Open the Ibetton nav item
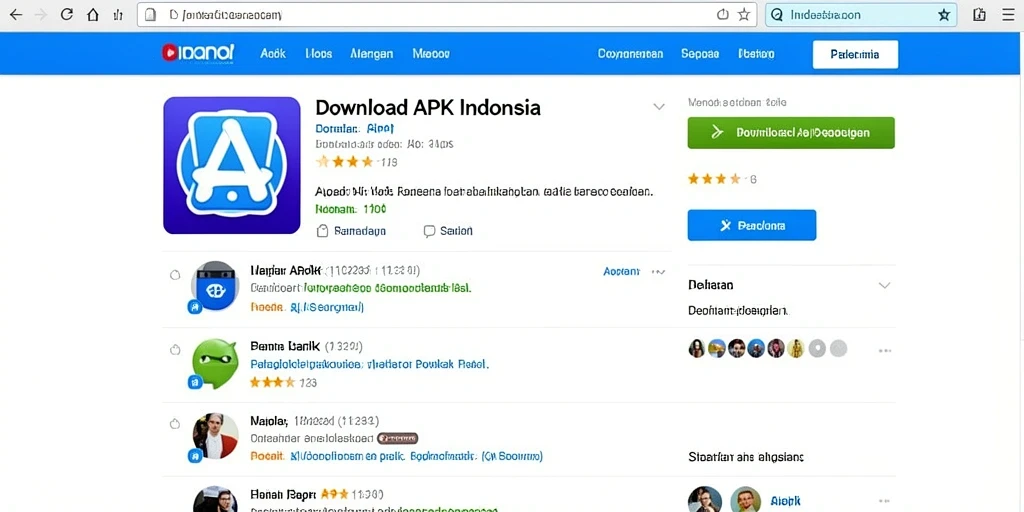 tap(756, 54)
